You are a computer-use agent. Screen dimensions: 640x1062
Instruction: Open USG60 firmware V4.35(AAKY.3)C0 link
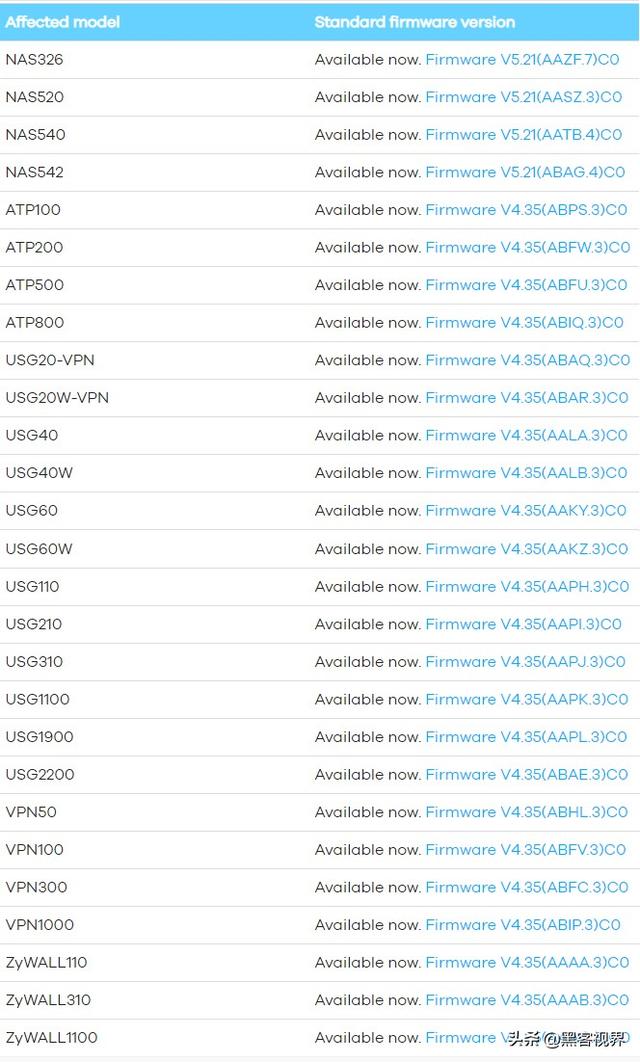[x=526, y=510]
